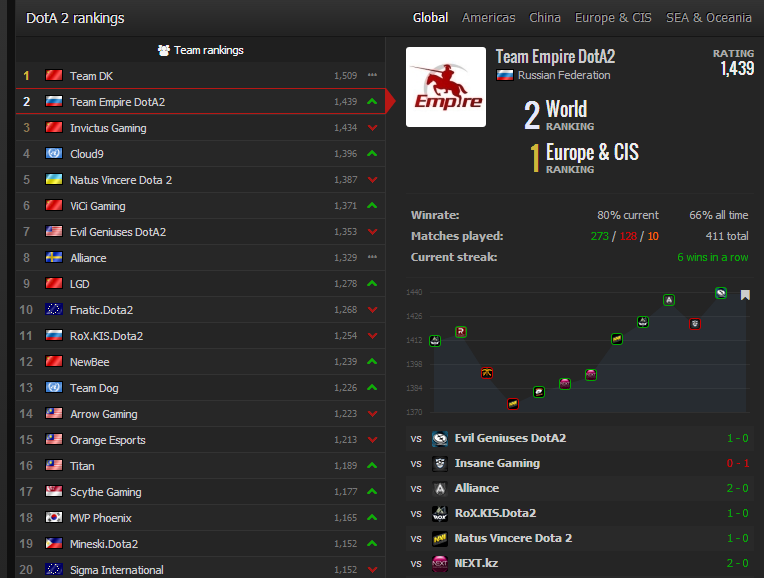Click the DotA 2 rankings page title

75,19
